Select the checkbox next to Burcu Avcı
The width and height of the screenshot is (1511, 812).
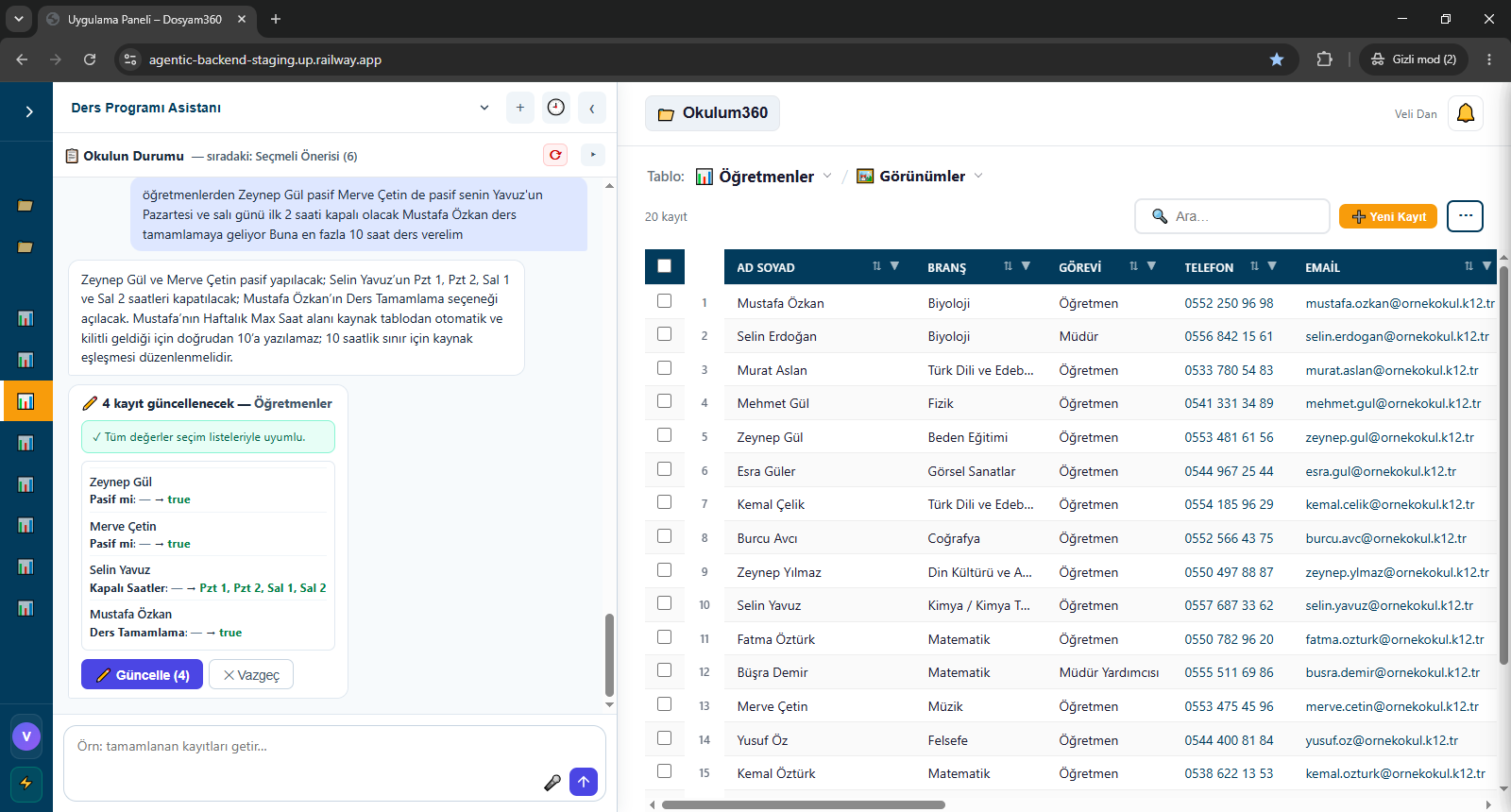click(x=665, y=536)
